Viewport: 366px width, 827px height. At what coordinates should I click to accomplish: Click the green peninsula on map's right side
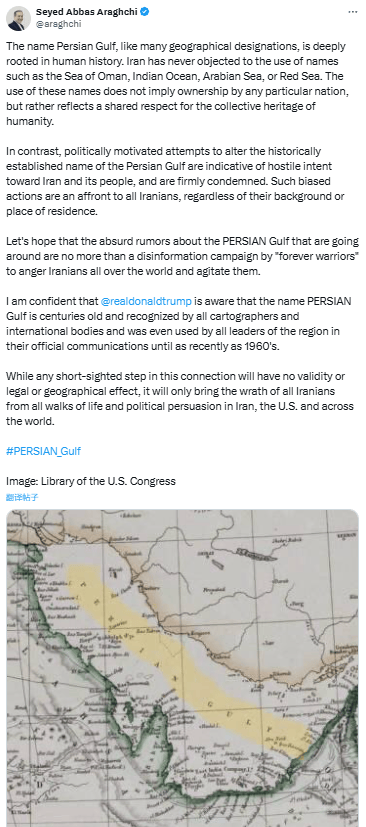click(x=341, y=722)
